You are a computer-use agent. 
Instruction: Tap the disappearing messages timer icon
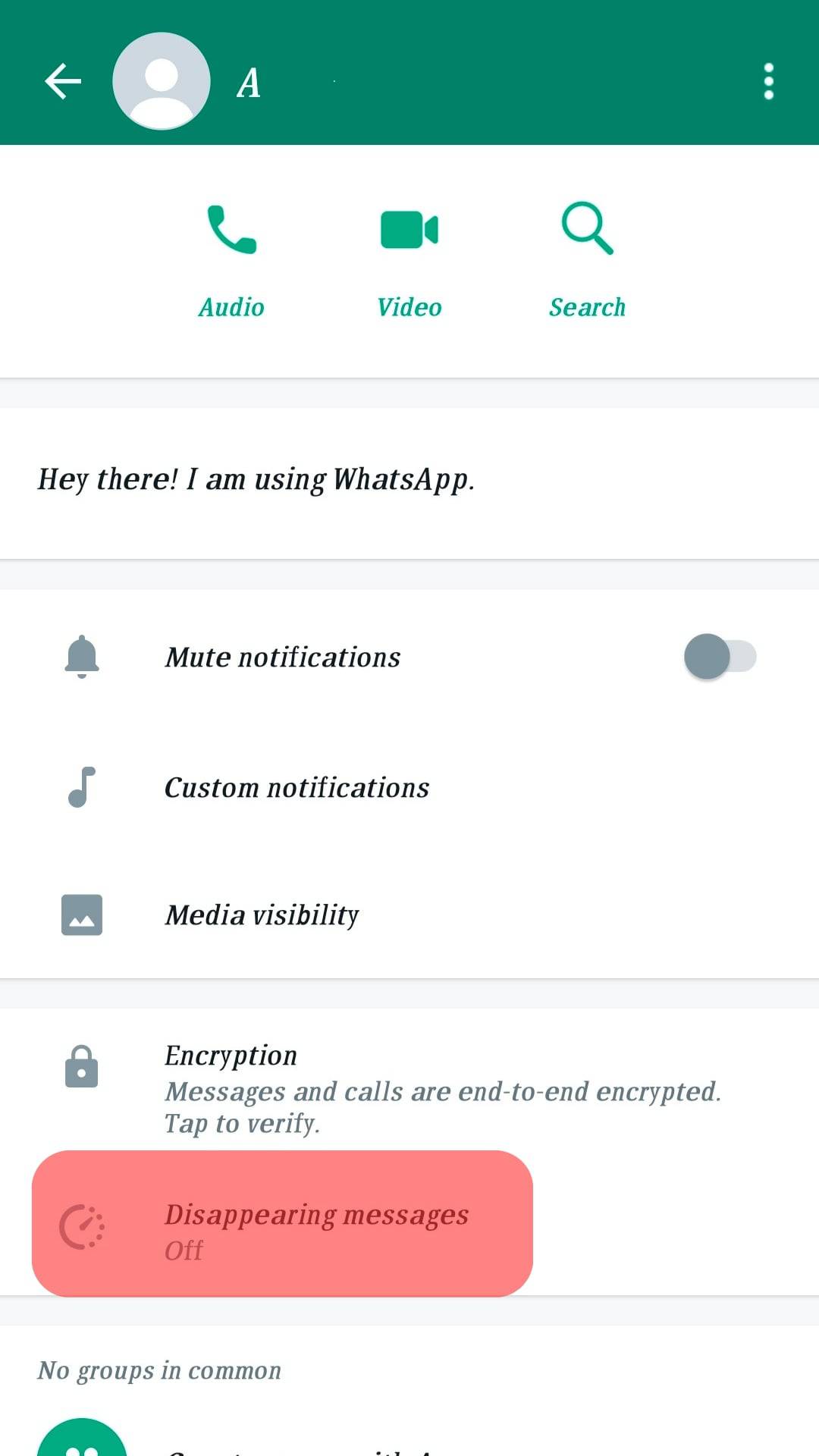point(82,1227)
